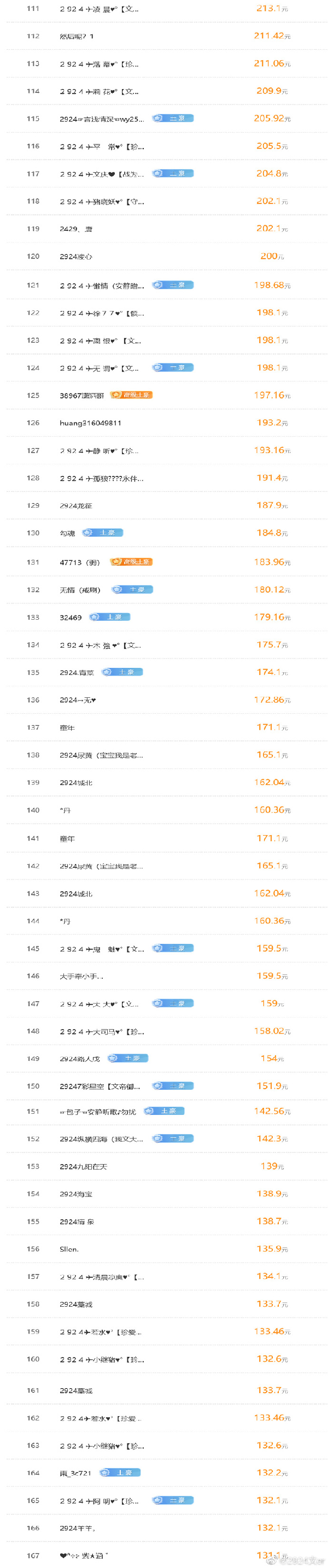Click the 200元 amount for 2924凌心
The height and width of the screenshot is (1568, 328).
coord(272,256)
